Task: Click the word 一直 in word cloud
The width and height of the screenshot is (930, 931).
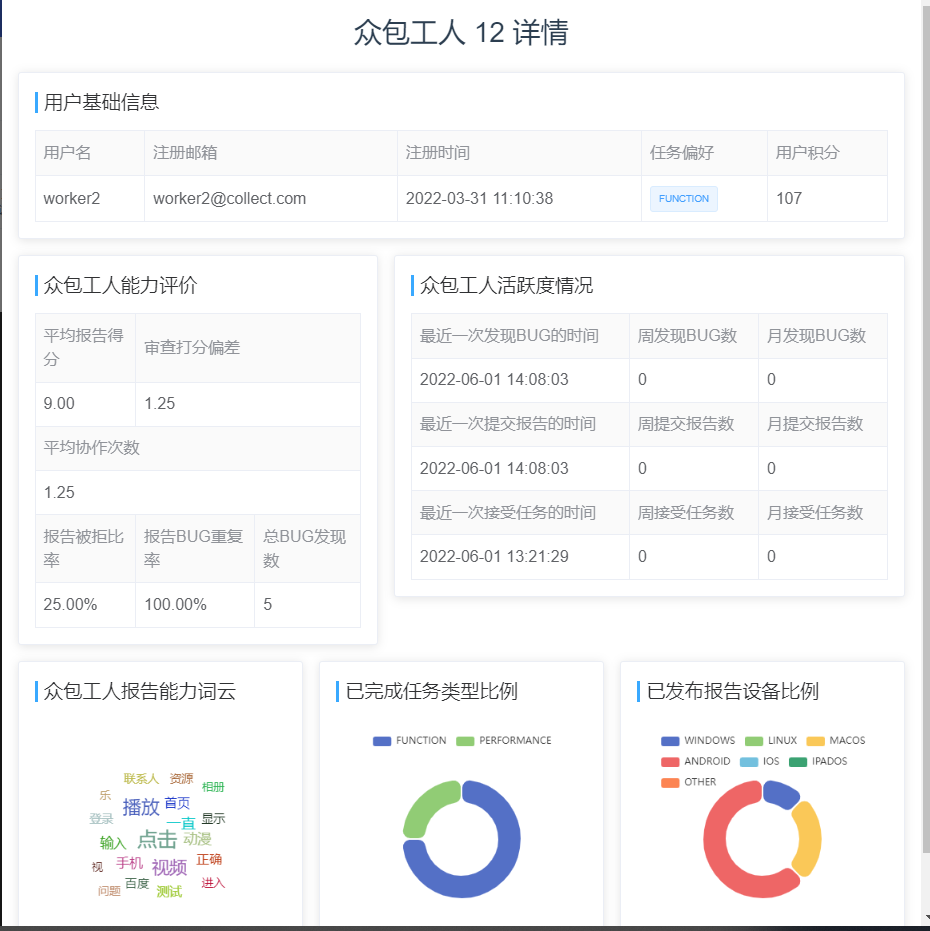Action: click(181, 823)
